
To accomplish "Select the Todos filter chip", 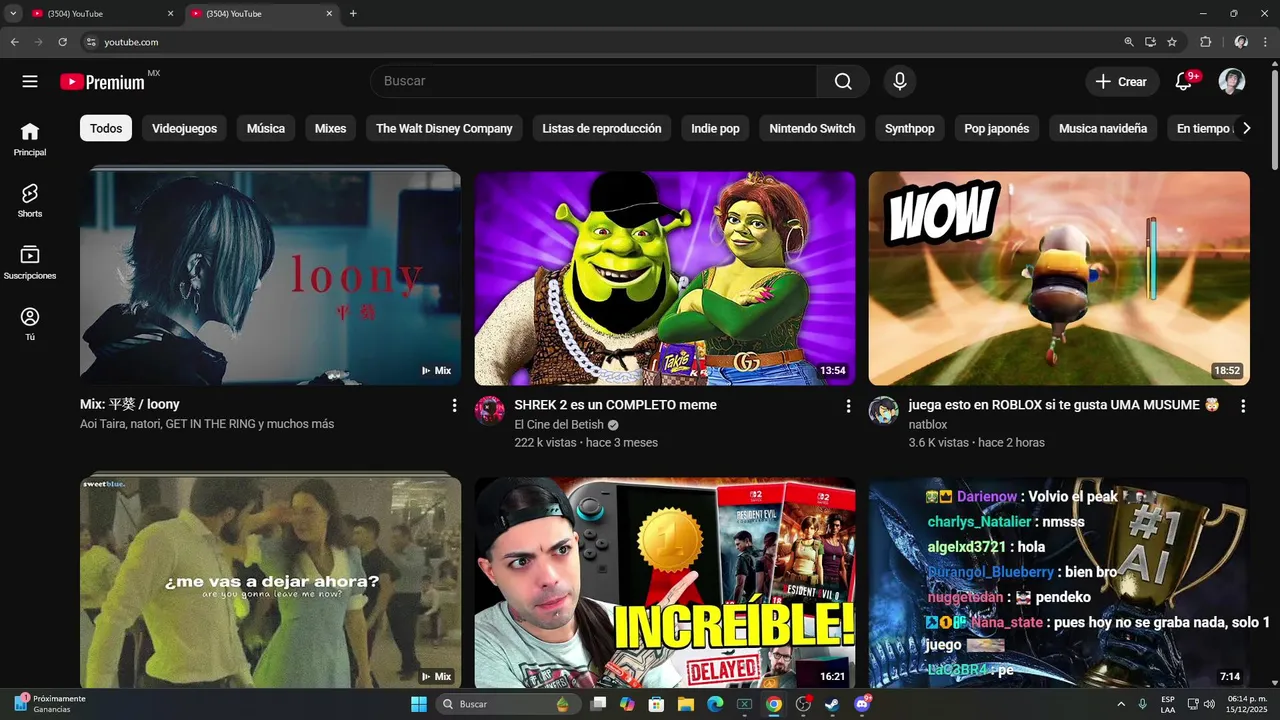I will pyautogui.click(x=106, y=128).
